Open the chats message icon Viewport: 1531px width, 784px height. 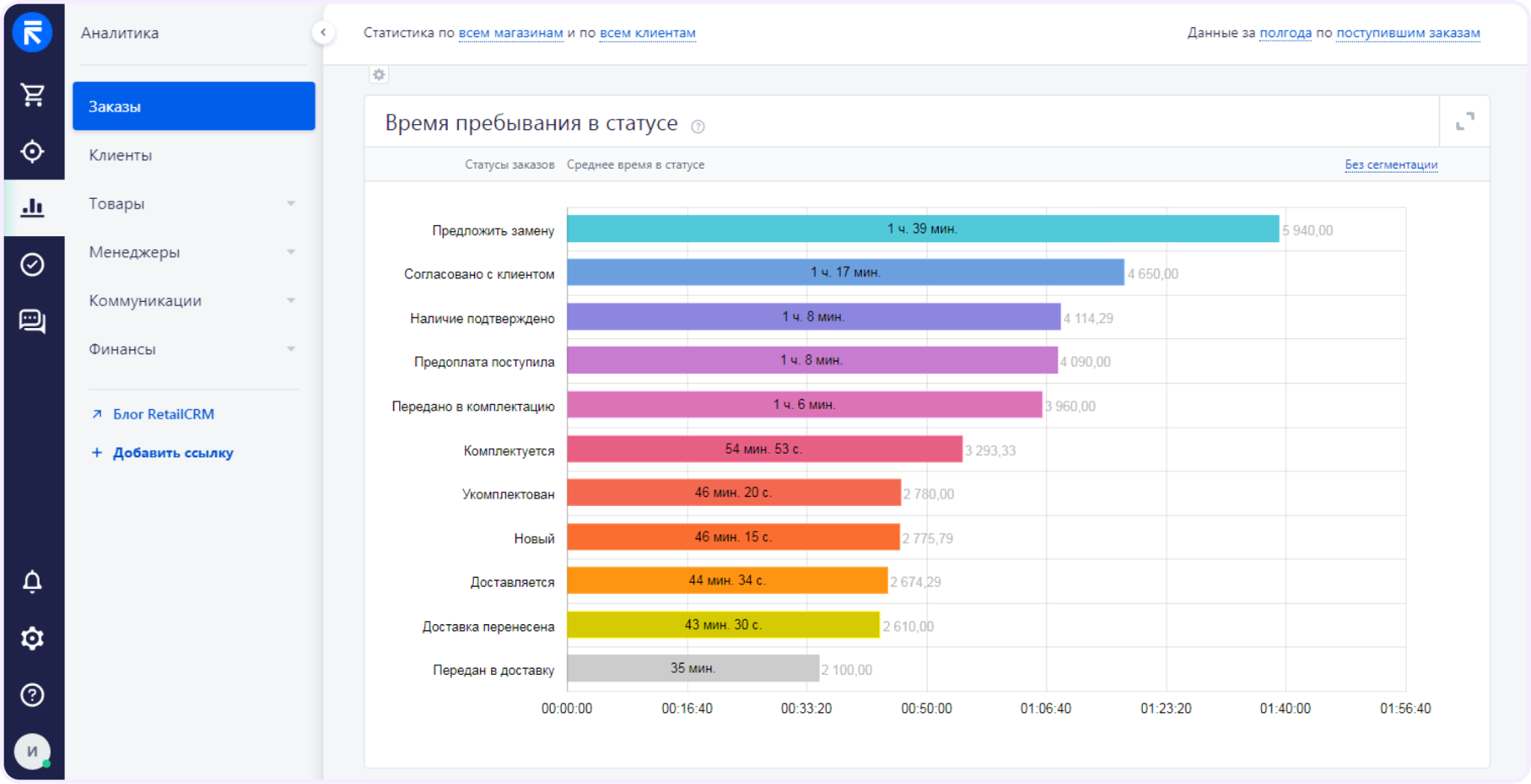32,321
